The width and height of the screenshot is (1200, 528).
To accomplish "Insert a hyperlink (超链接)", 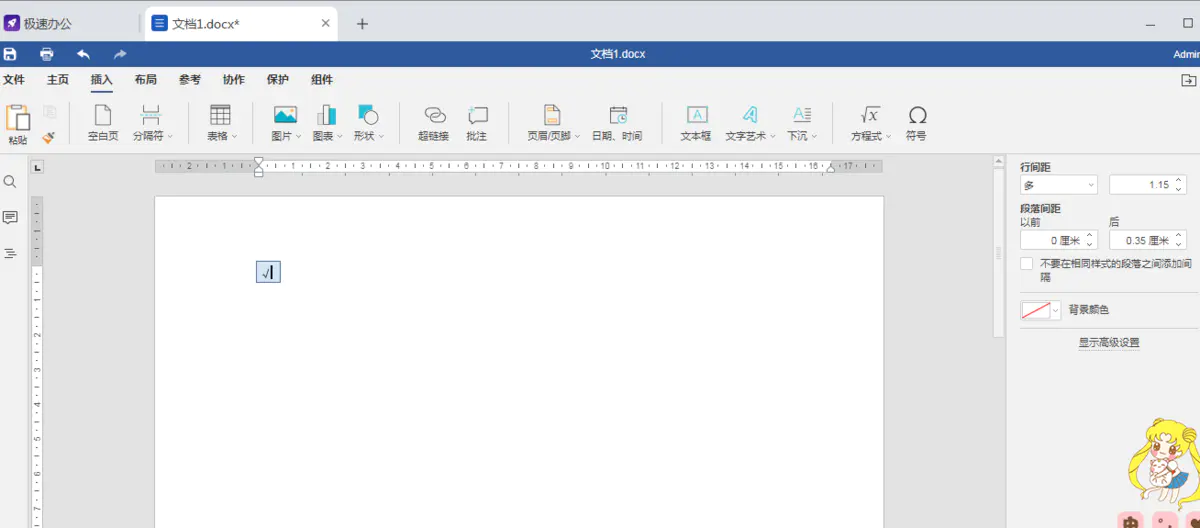I will pyautogui.click(x=433, y=124).
